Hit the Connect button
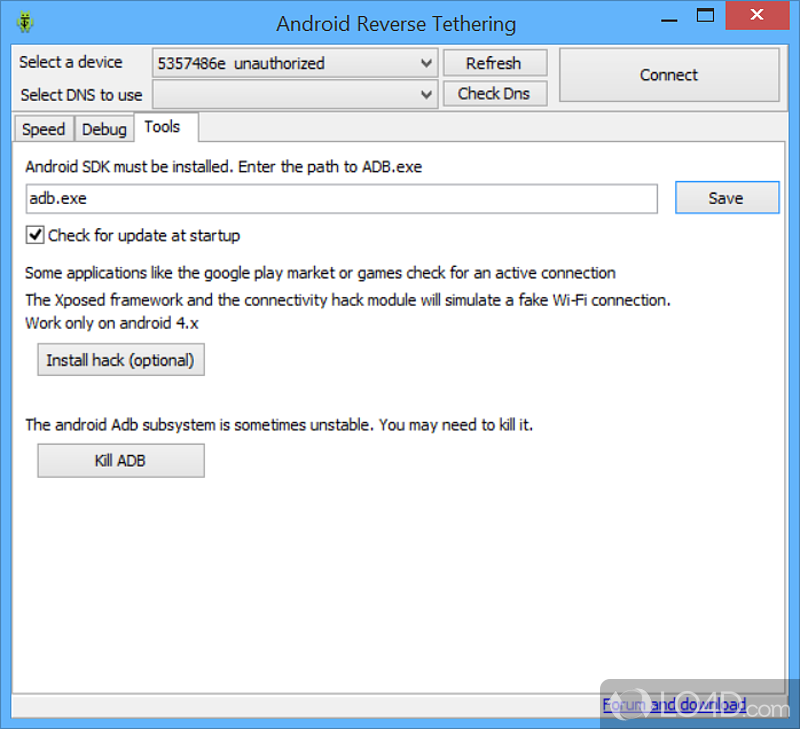Screen dimensions: 800x729 tap(668, 75)
